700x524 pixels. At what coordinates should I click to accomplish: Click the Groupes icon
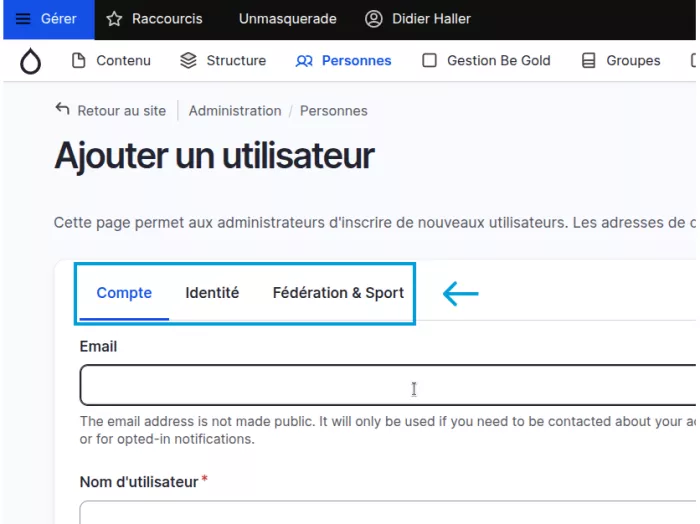click(588, 60)
